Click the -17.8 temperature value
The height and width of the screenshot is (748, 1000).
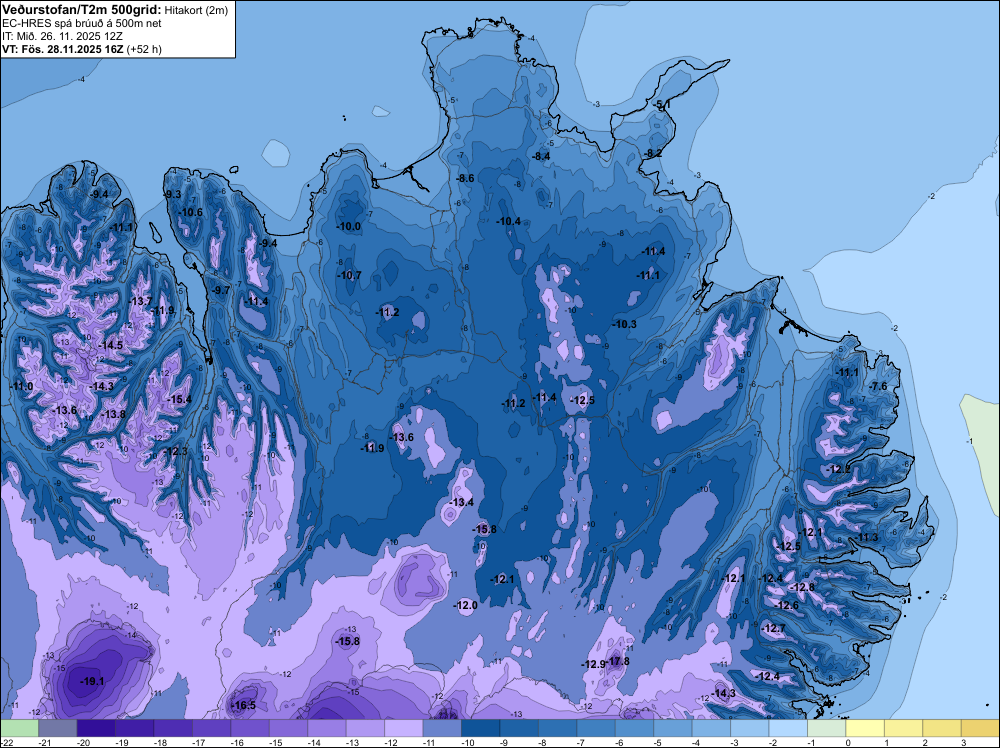pos(617,661)
